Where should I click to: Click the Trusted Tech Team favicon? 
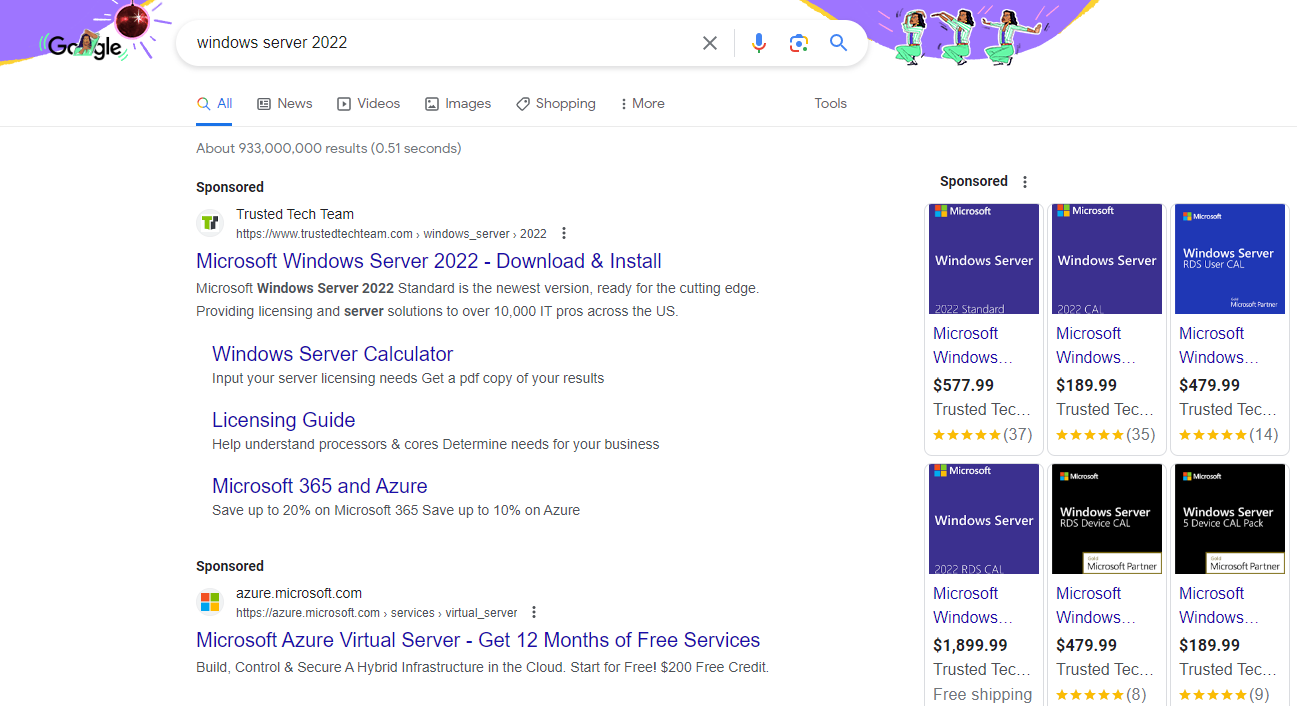point(210,223)
